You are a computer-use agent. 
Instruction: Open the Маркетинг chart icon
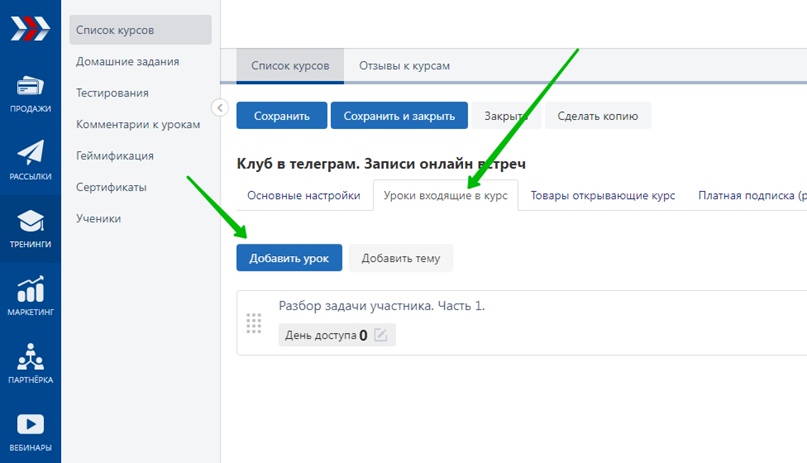coord(30,289)
